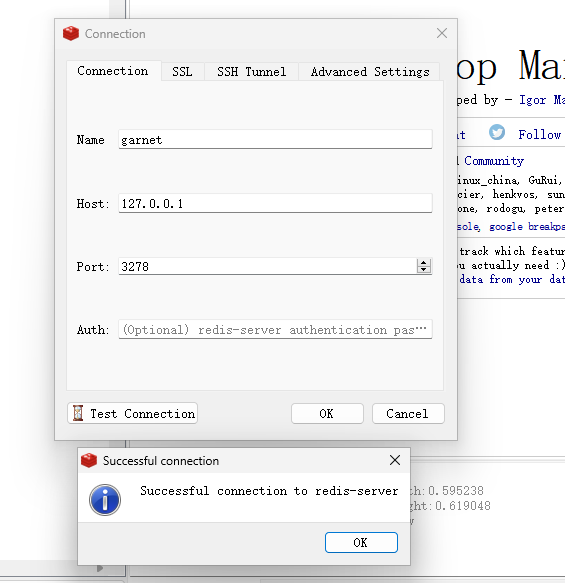Cancel the connection dialog
565x583 pixels.
pyautogui.click(x=408, y=413)
